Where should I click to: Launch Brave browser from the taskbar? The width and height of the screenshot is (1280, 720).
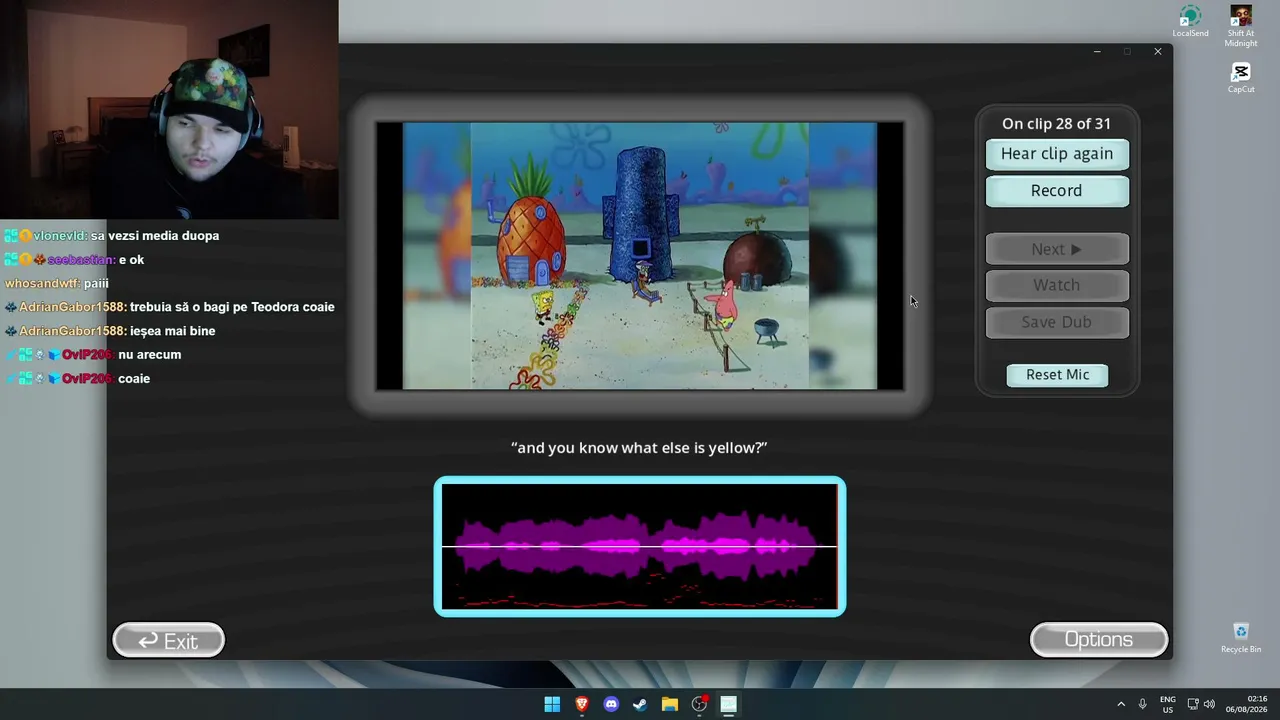tap(581, 704)
